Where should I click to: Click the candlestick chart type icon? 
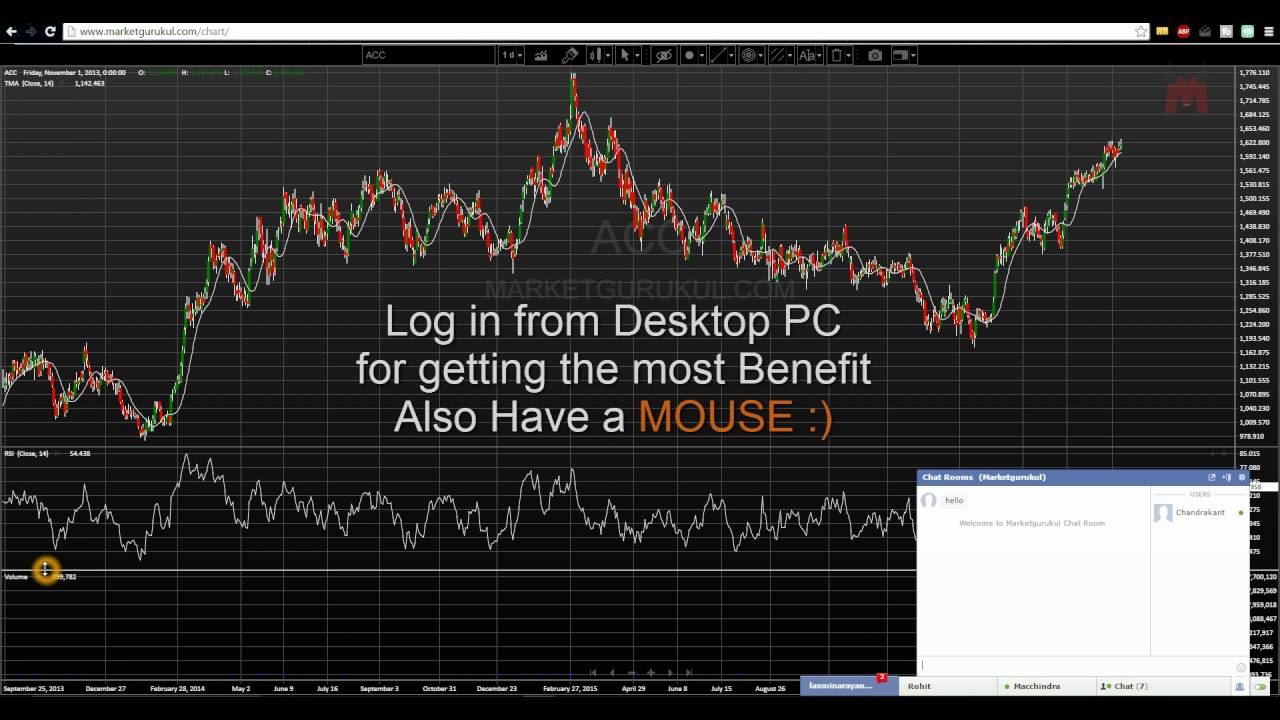(596, 55)
